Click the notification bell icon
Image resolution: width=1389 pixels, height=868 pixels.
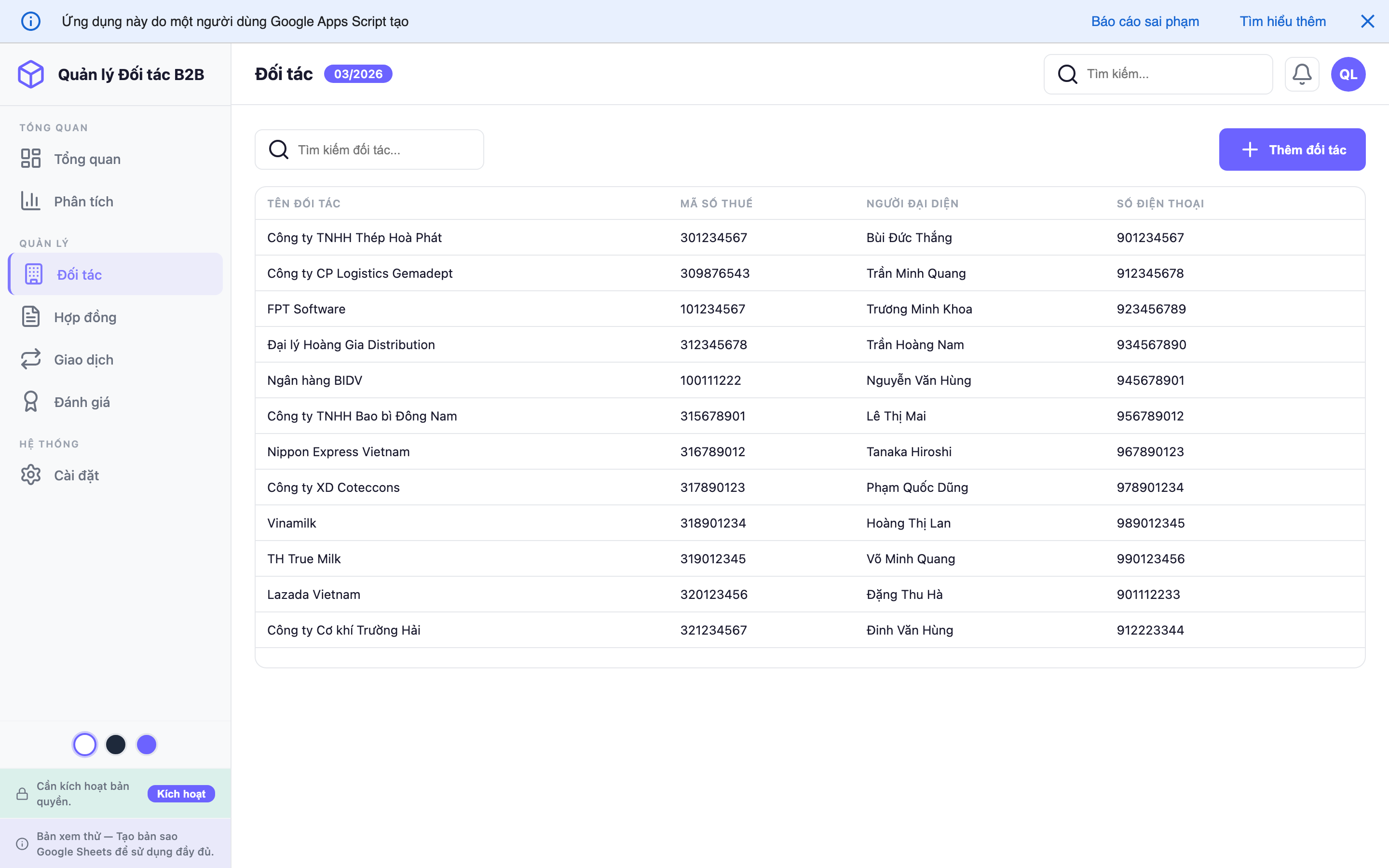click(1302, 73)
